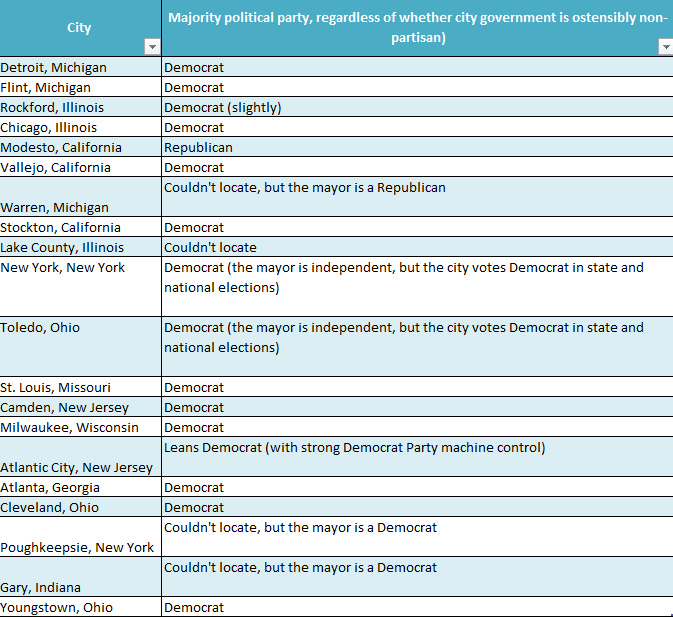Select the Couldn't locate cell for Lake County
673x617 pixels.
click(418, 247)
